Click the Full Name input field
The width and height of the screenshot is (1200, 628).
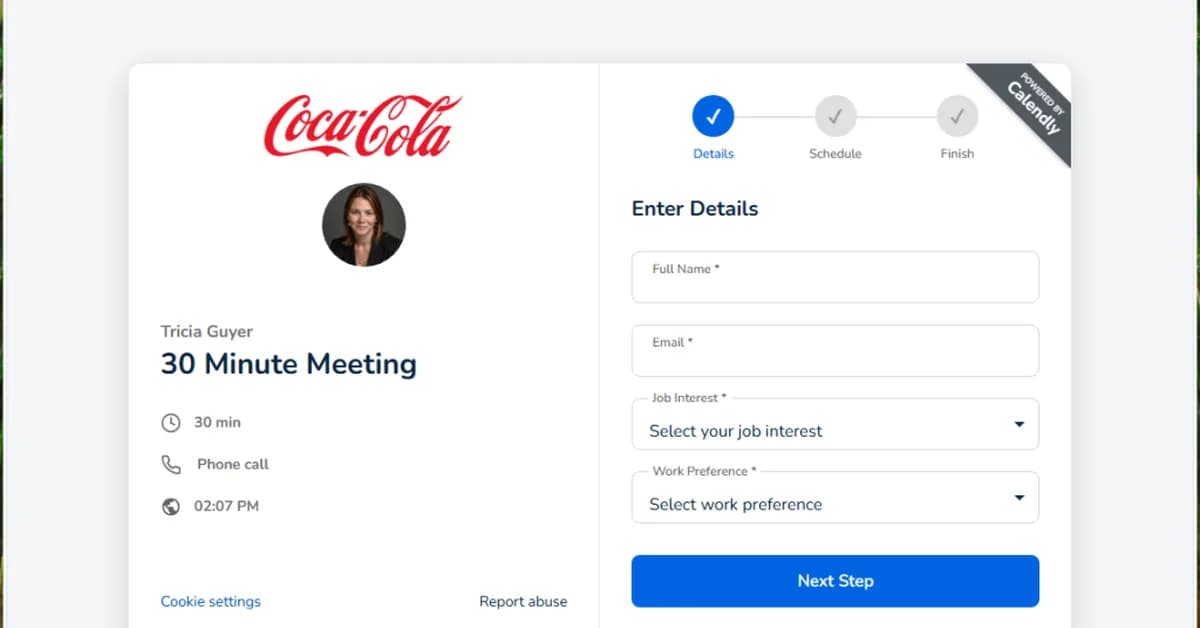835,277
